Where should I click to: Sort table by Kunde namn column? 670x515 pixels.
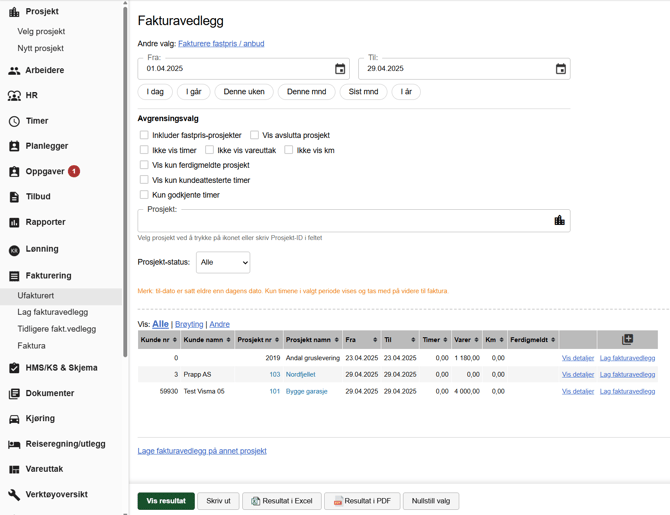pos(207,340)
